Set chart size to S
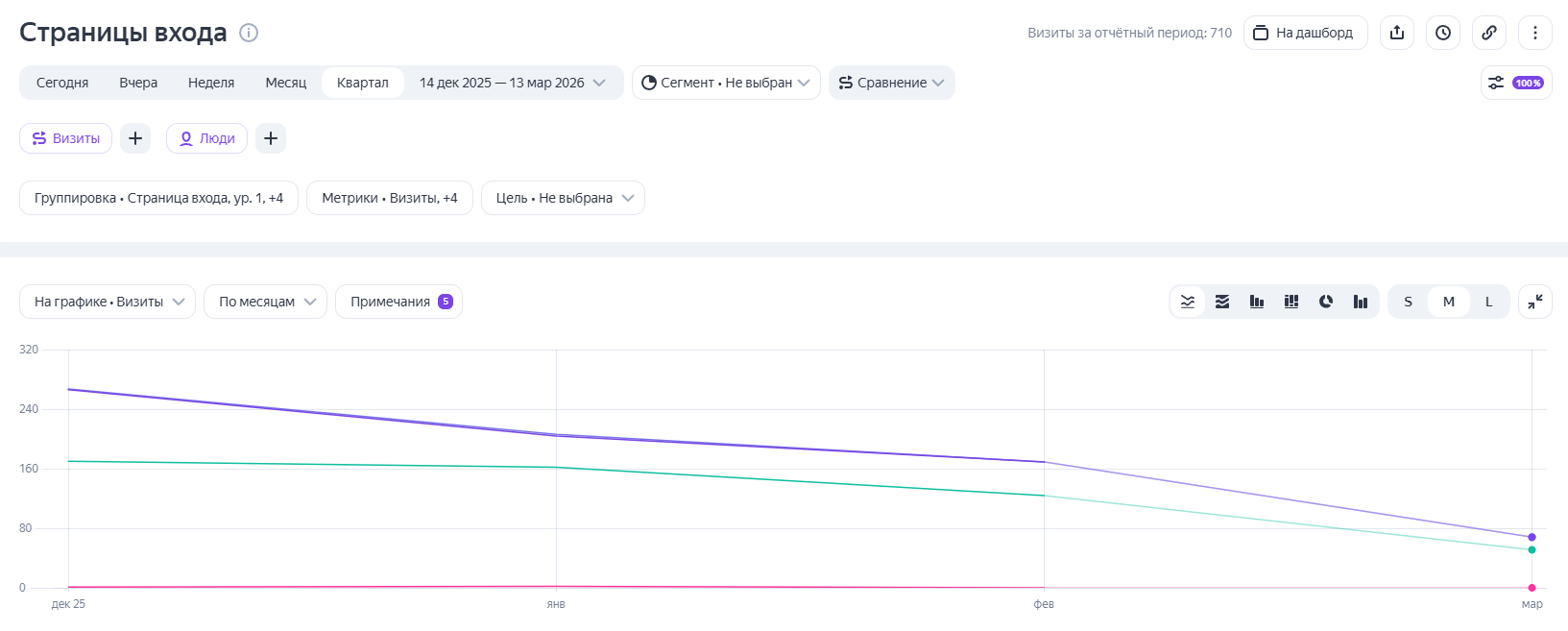The height and width of the screenshot is (631, 1568). (1409, 302)
